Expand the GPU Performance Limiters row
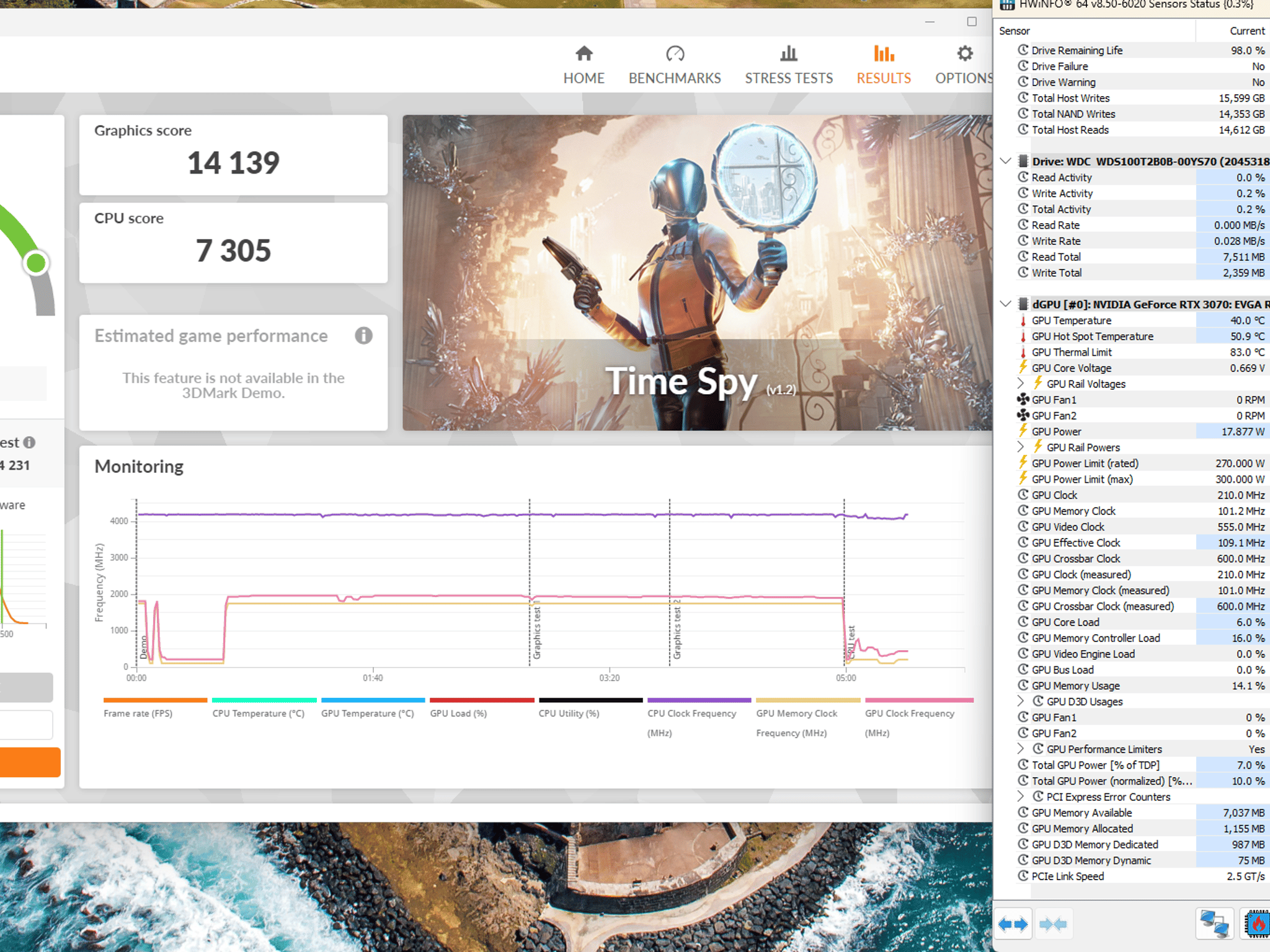 (1021, 749)
